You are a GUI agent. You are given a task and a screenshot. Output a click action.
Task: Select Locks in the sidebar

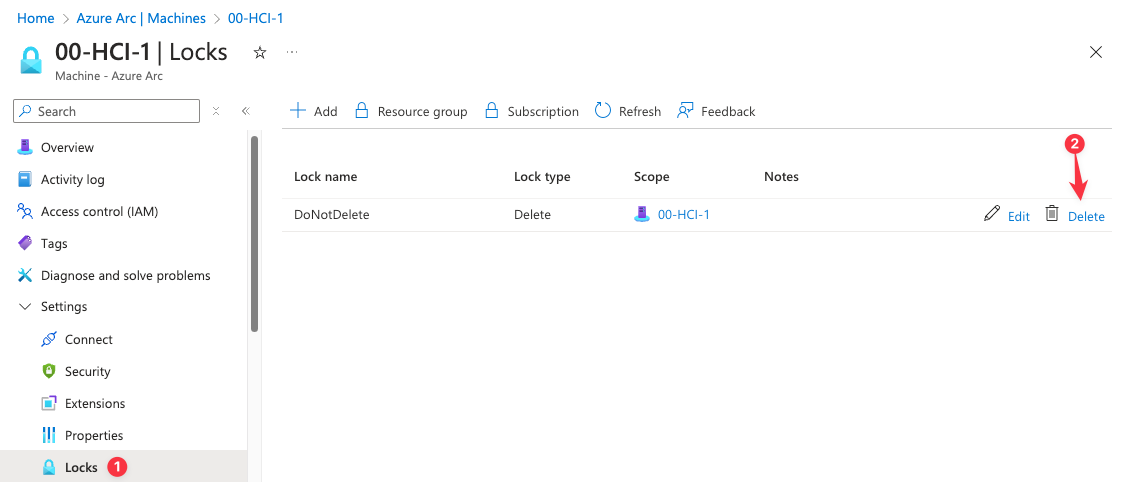[x=81, y=468]
